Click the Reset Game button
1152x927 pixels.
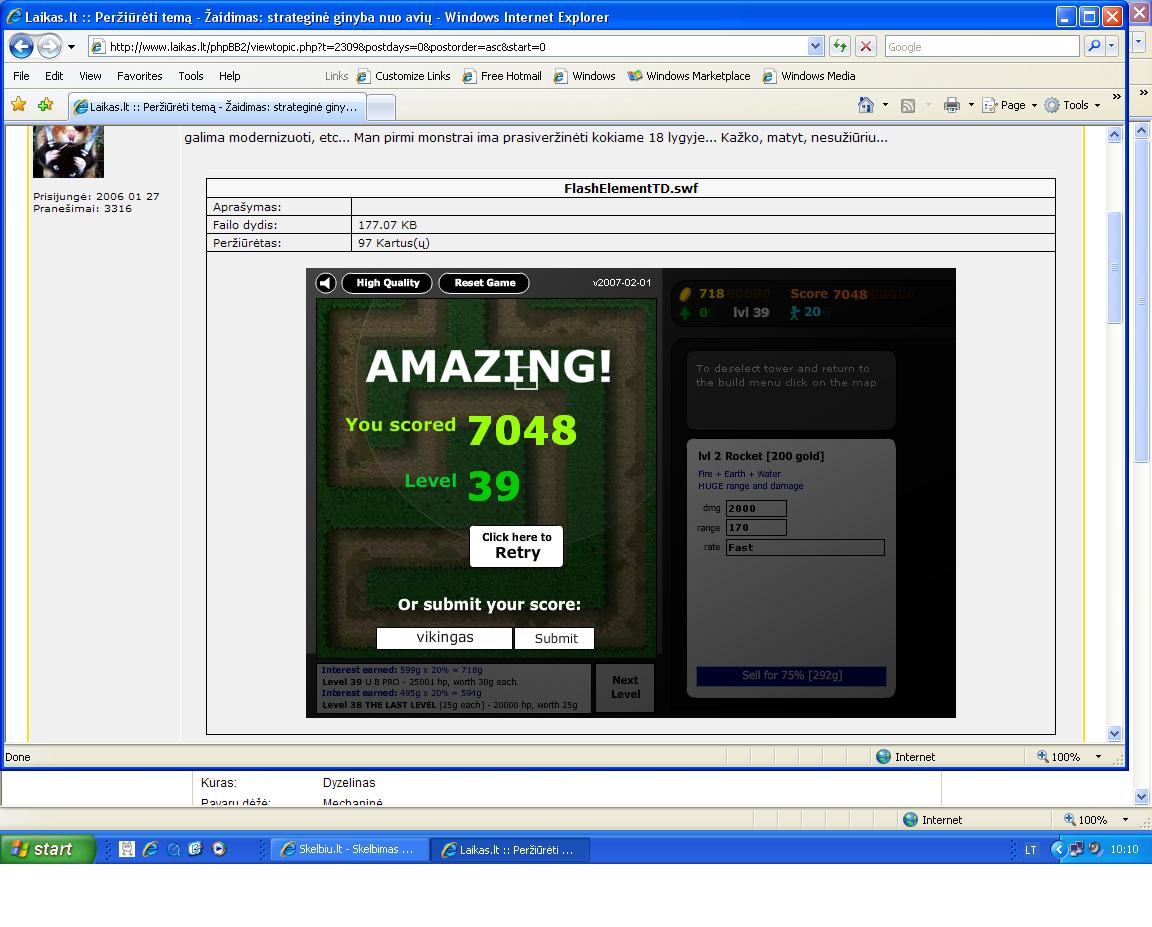(484, 283)
